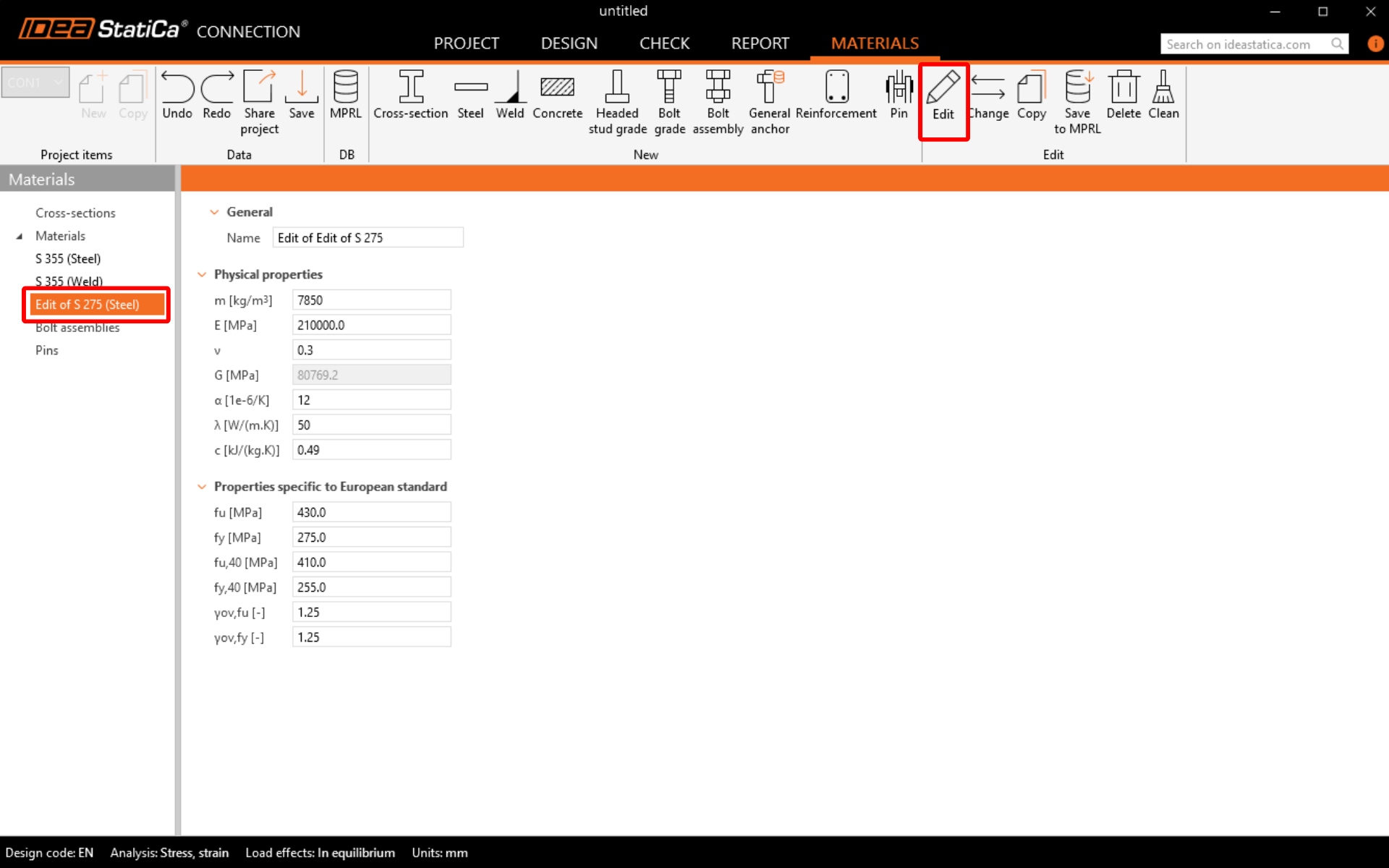This screenshot has width=1389, height=868.
Task: Switch to the CHECK tab
Action: [664, 43]
